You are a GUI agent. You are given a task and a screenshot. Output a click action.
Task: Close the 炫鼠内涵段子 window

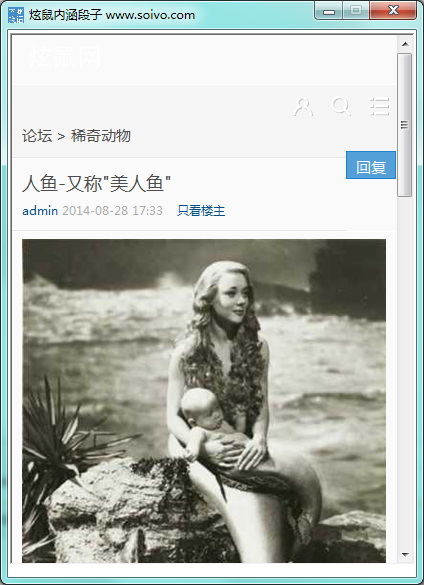(393, 10)
